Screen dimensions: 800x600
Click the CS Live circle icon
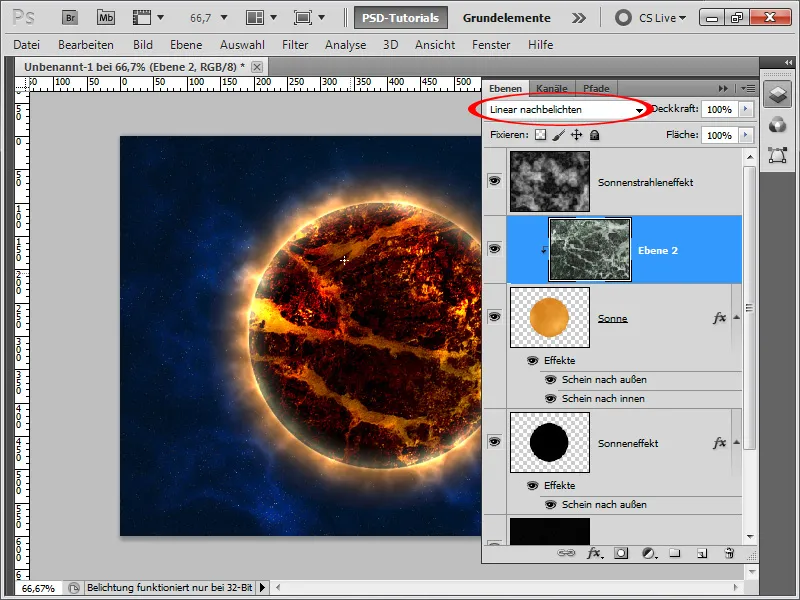pyautogui.click(x=622, y=18)
